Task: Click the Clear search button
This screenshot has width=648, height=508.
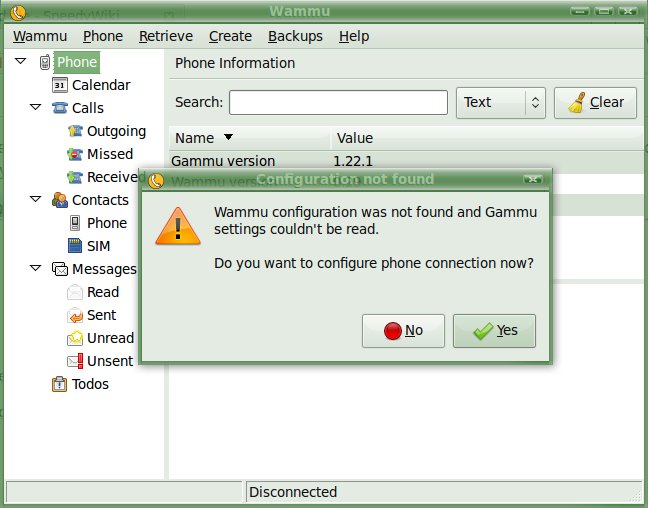Action: [x=595, y=103]
